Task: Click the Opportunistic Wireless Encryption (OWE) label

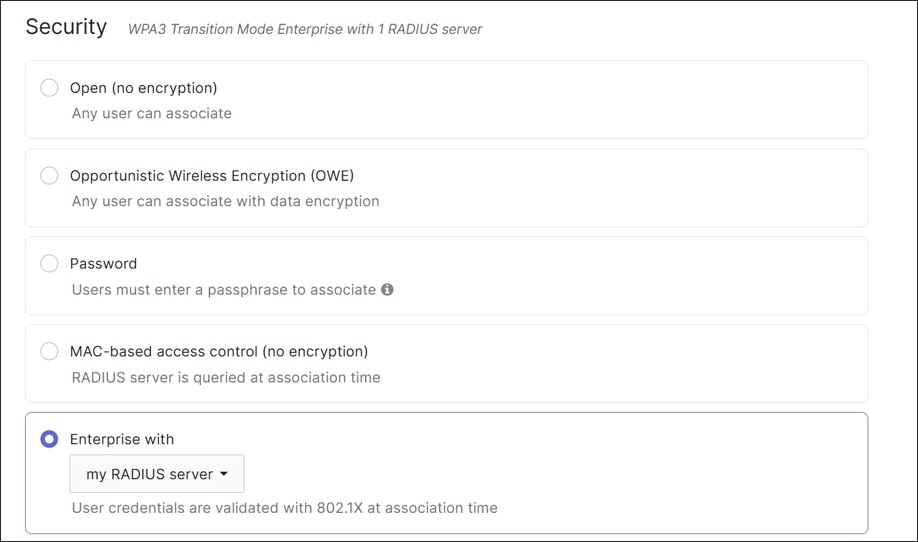Action: [212, 176]
